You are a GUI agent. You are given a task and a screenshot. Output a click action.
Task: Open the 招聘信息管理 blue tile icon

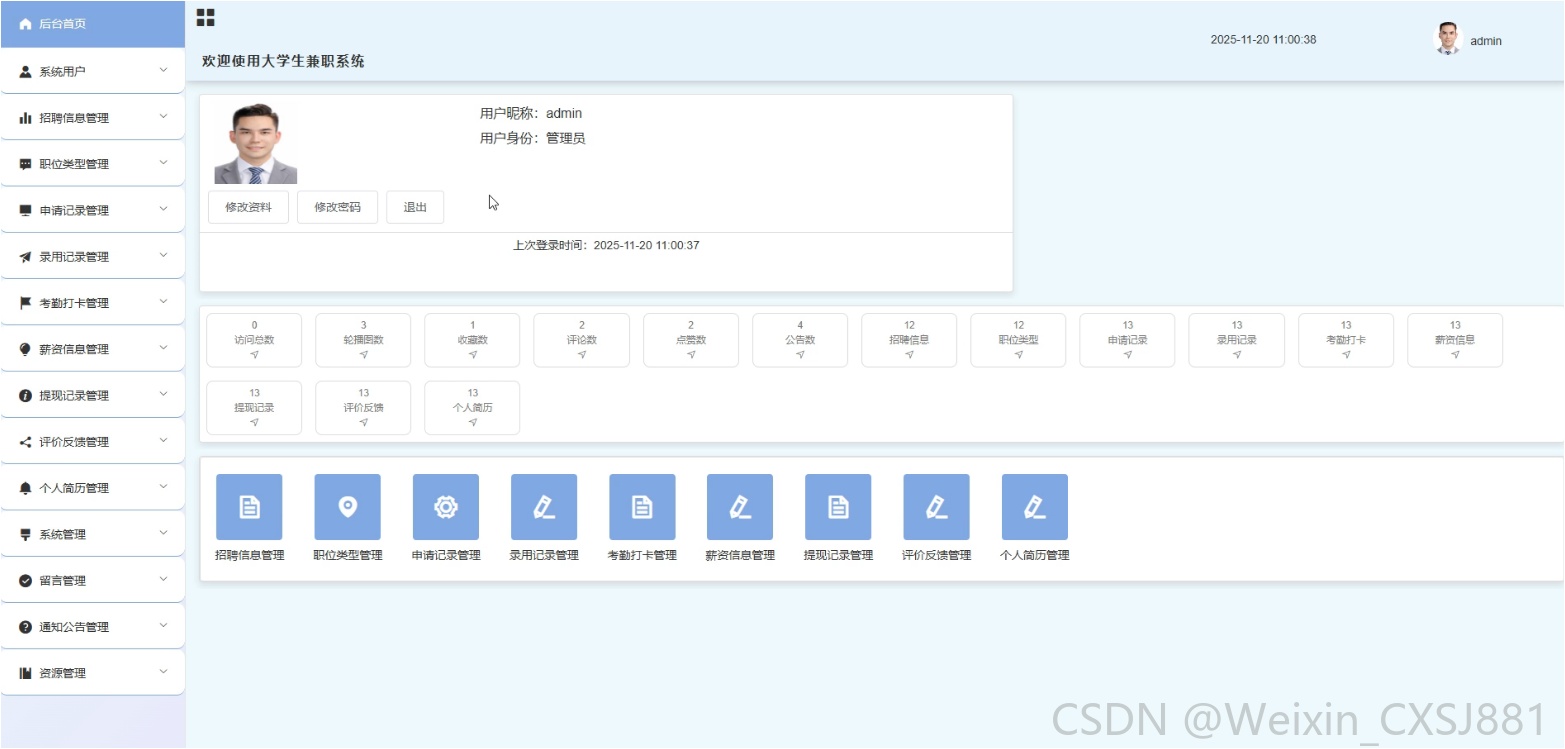249,507
